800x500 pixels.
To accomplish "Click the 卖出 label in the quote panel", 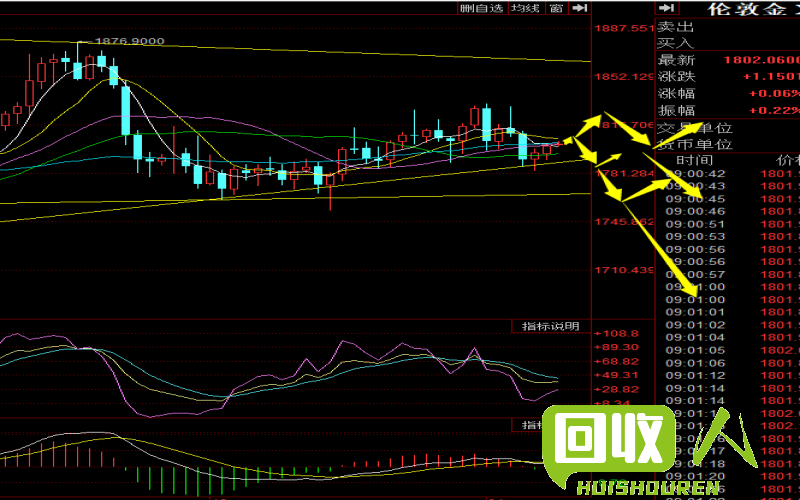I will (676, 27).
